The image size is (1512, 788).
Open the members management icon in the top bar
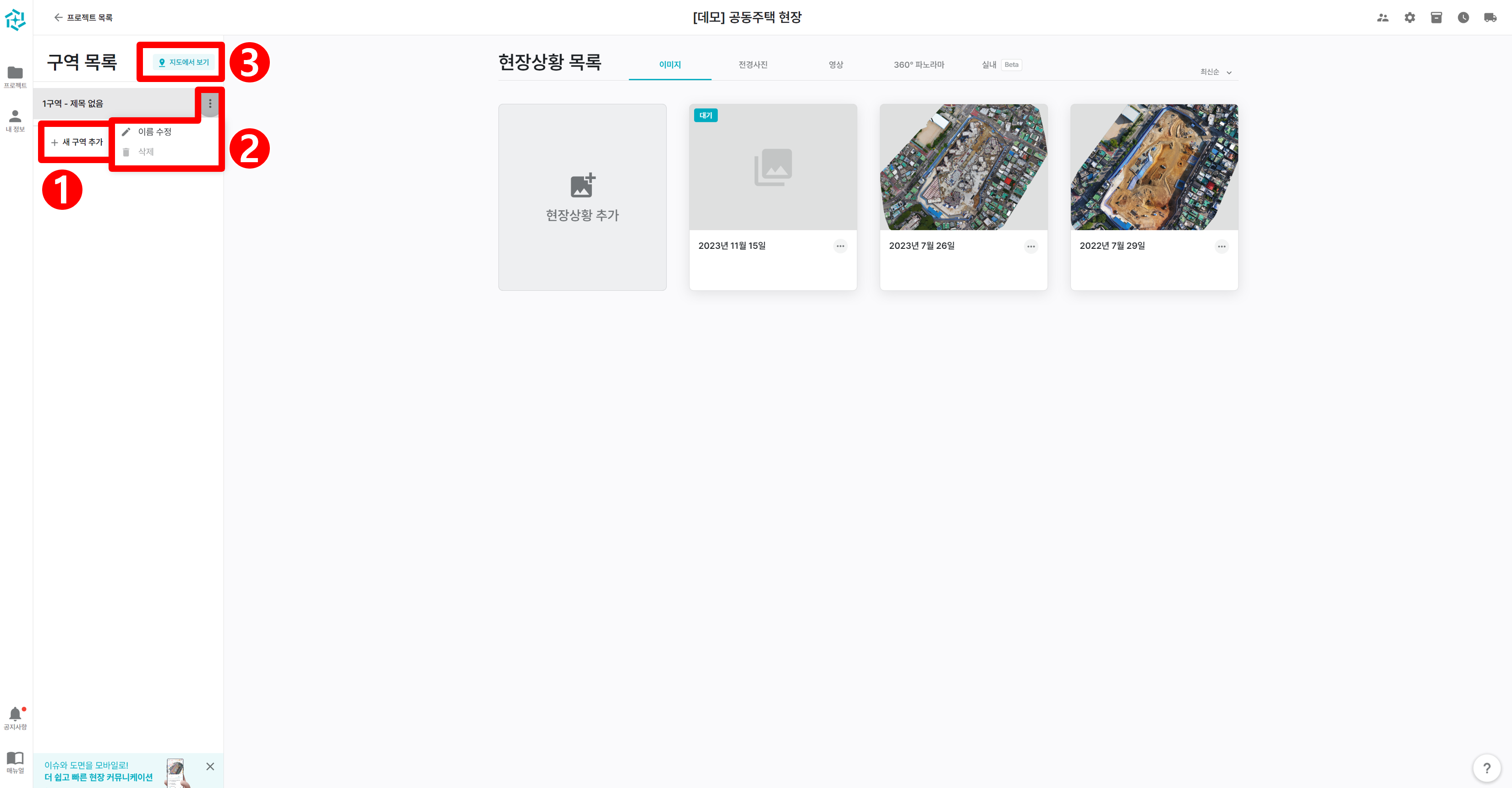(1383, 17)
